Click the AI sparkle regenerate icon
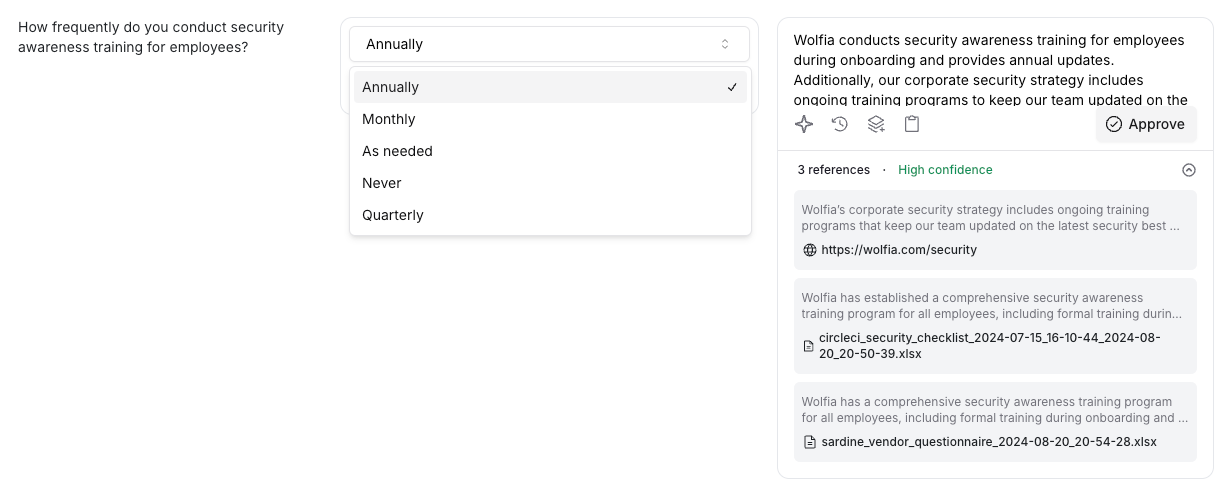The width and height of the screenshot is (1232, 494). coord(804,124)
